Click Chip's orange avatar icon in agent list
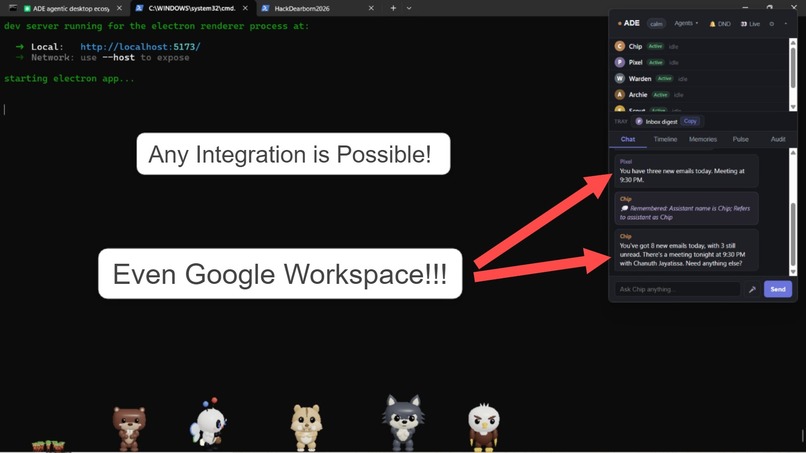 click(x=619, y=46)
